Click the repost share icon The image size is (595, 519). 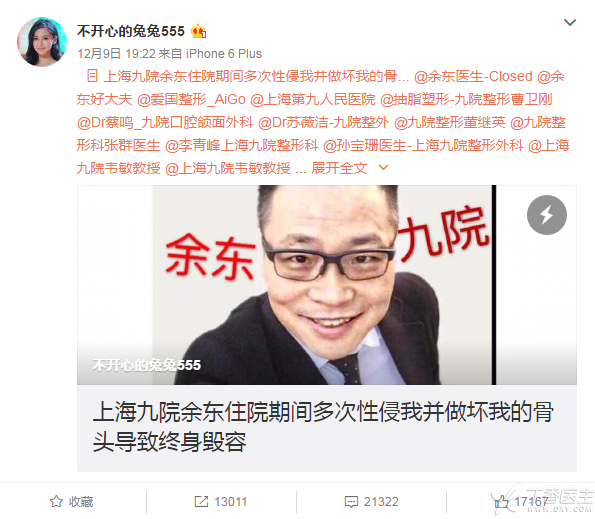(x=201, y=501)
